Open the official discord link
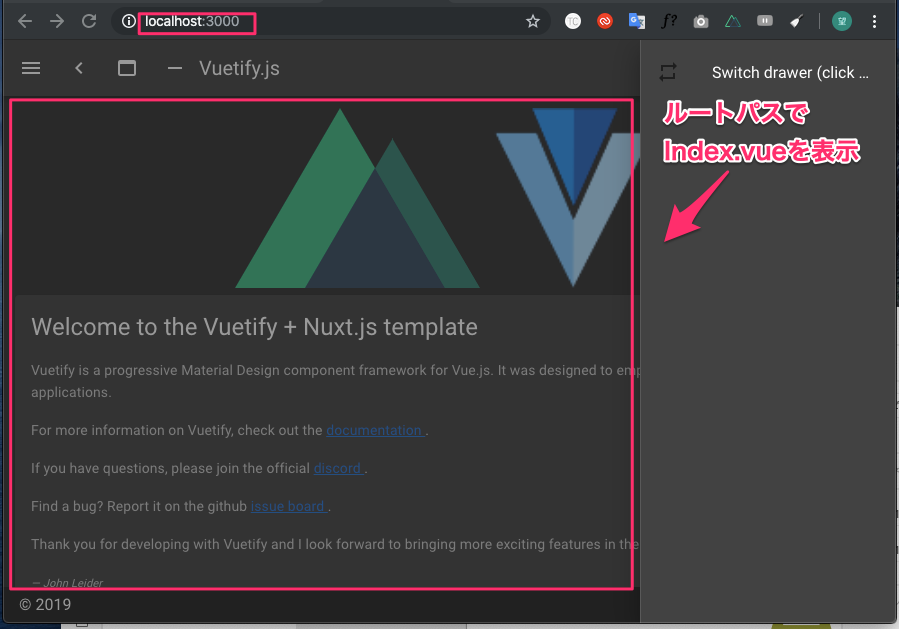899x629 pixels. (338, 468)
